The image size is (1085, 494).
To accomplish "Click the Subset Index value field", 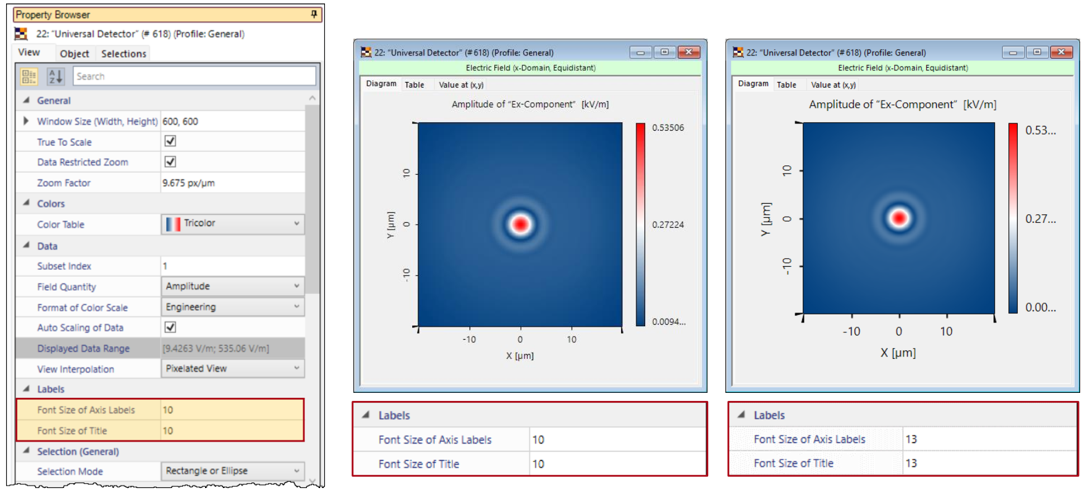I will coord(232,266).
